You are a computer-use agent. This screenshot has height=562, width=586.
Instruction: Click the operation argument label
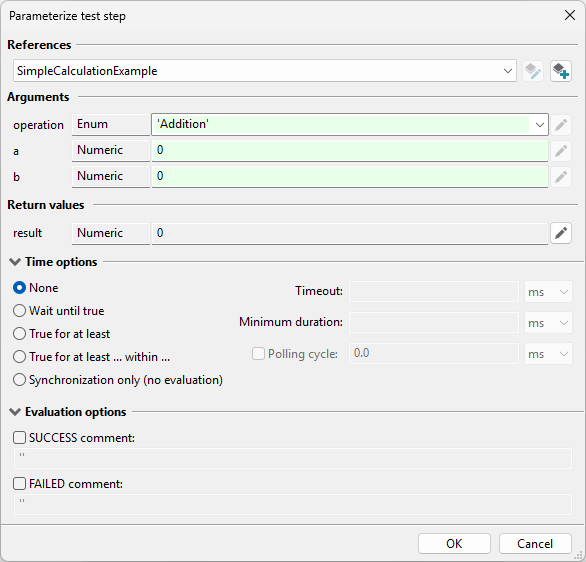[38, 125]
